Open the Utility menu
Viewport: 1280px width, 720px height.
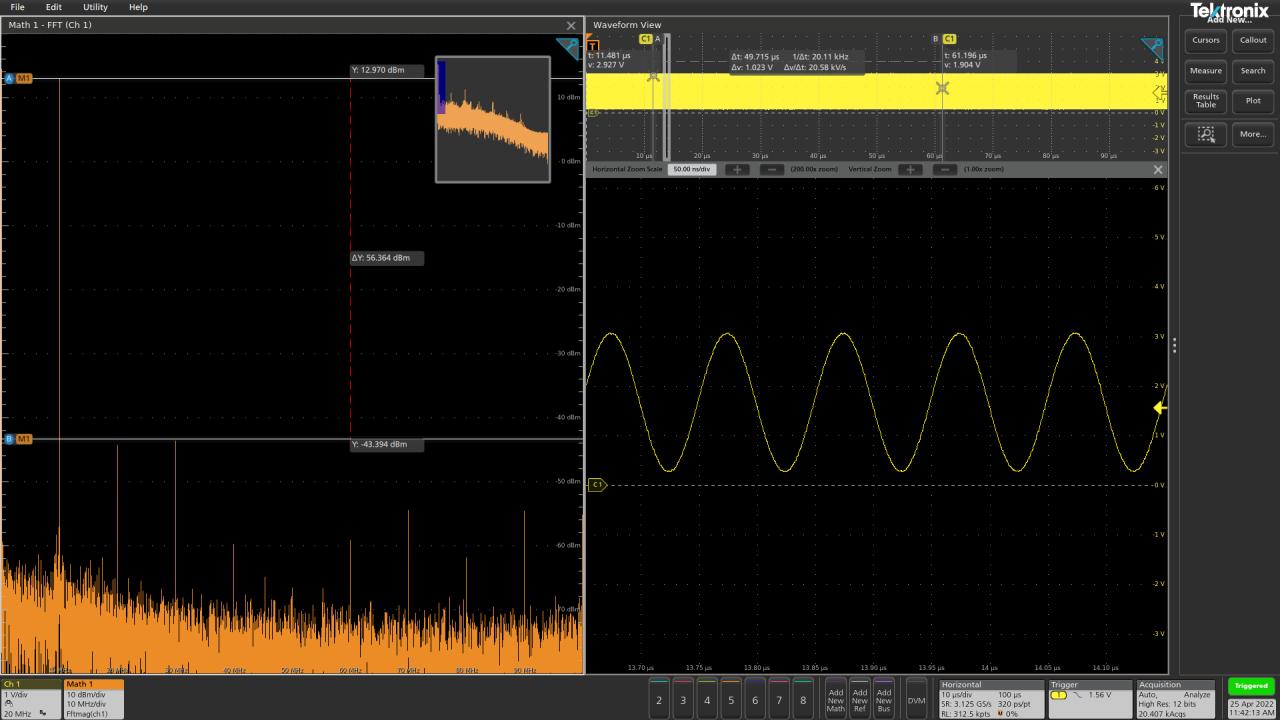[x=95, y=7]
